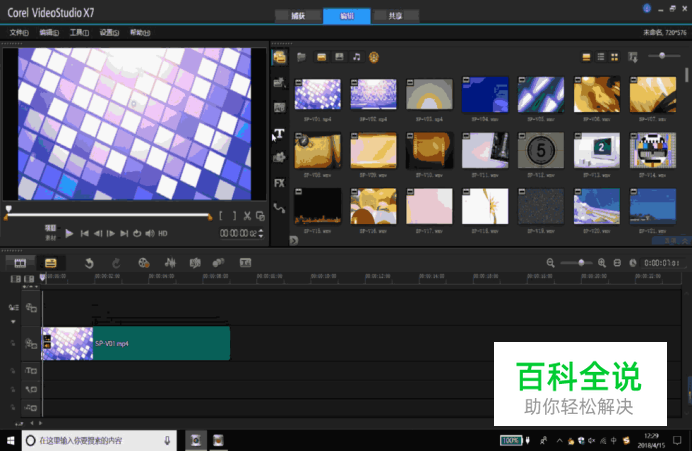Viewport: 692px width, 451px height.
Task: Switch the library to thumbnail view
Action: (x=614, y=57)
